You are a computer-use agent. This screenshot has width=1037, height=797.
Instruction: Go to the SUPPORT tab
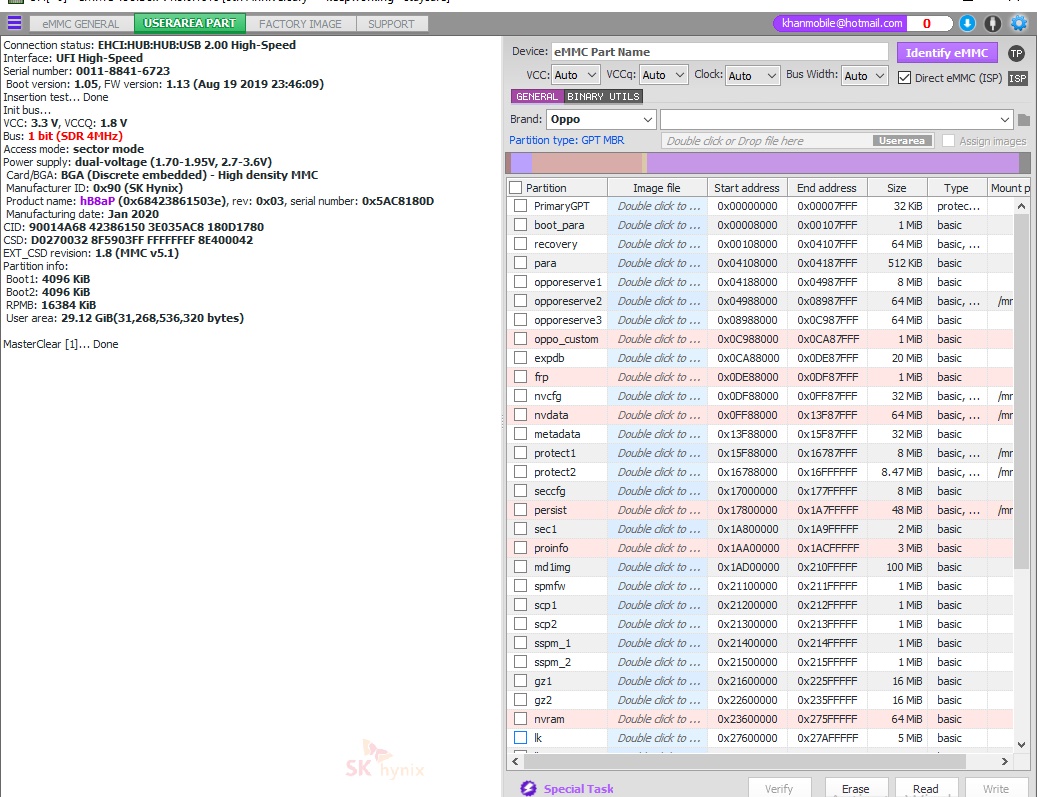[x=391, y=24]
